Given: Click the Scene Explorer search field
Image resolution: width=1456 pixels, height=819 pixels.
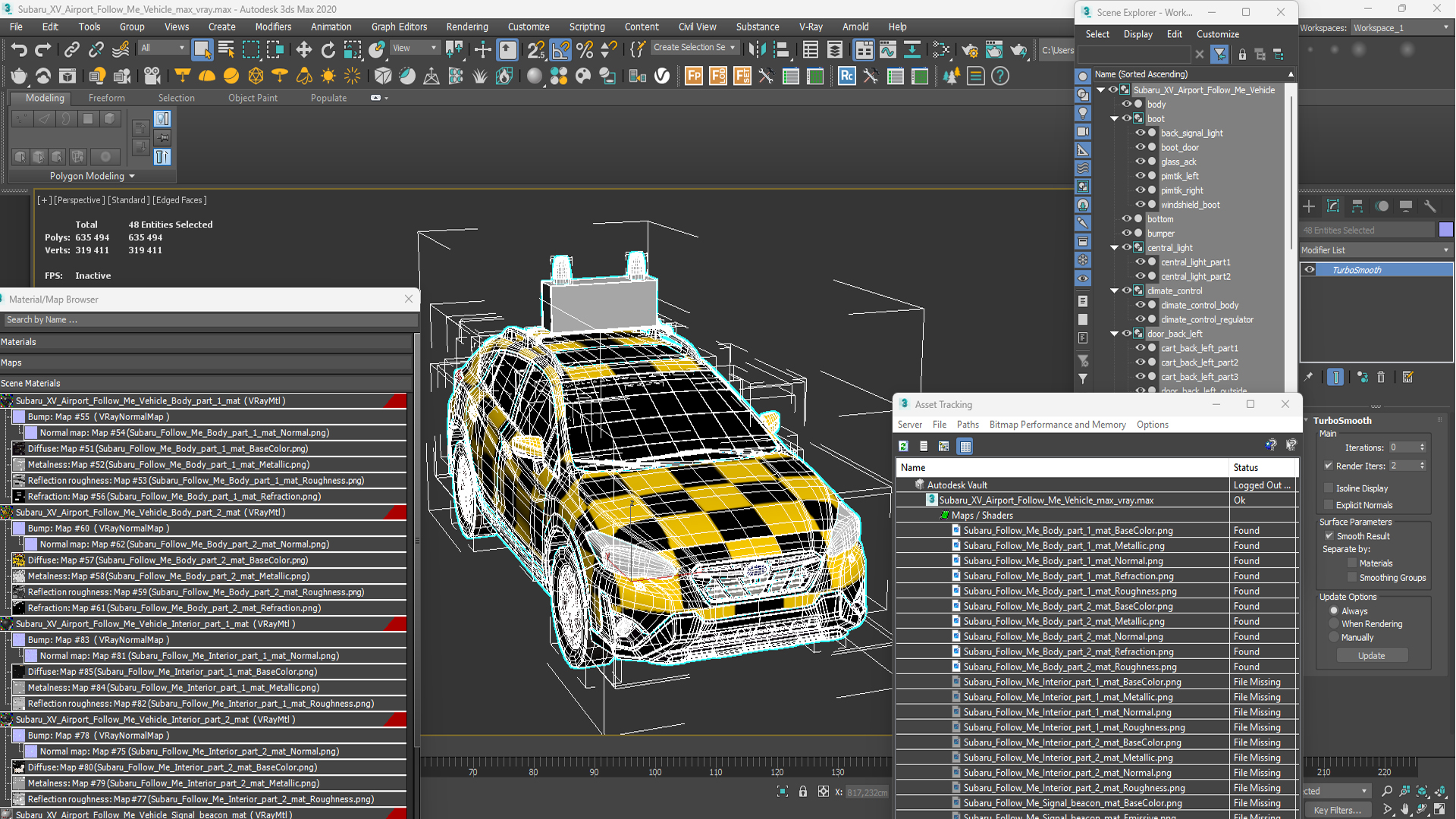Looking at the screenshot, I should click(1134, 55).
